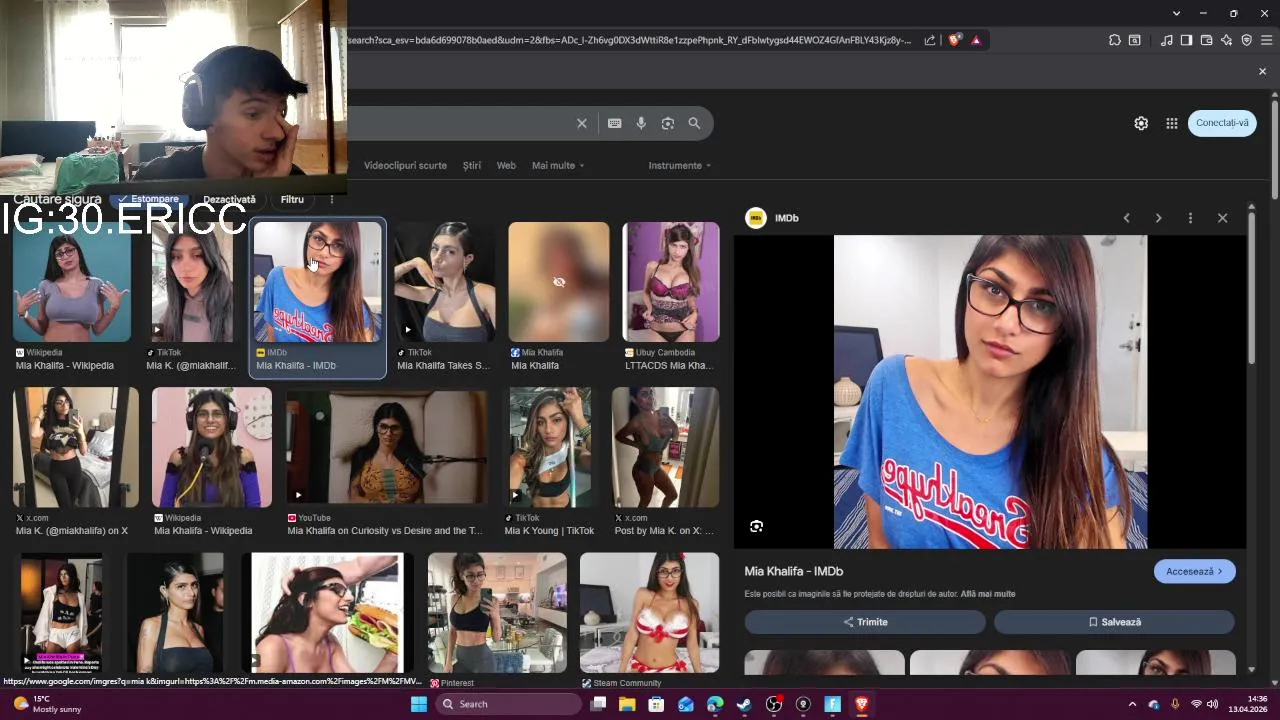Reveal the blurred hidden image result
This screenshot has width=1280, height=720.
click(559, 282)
